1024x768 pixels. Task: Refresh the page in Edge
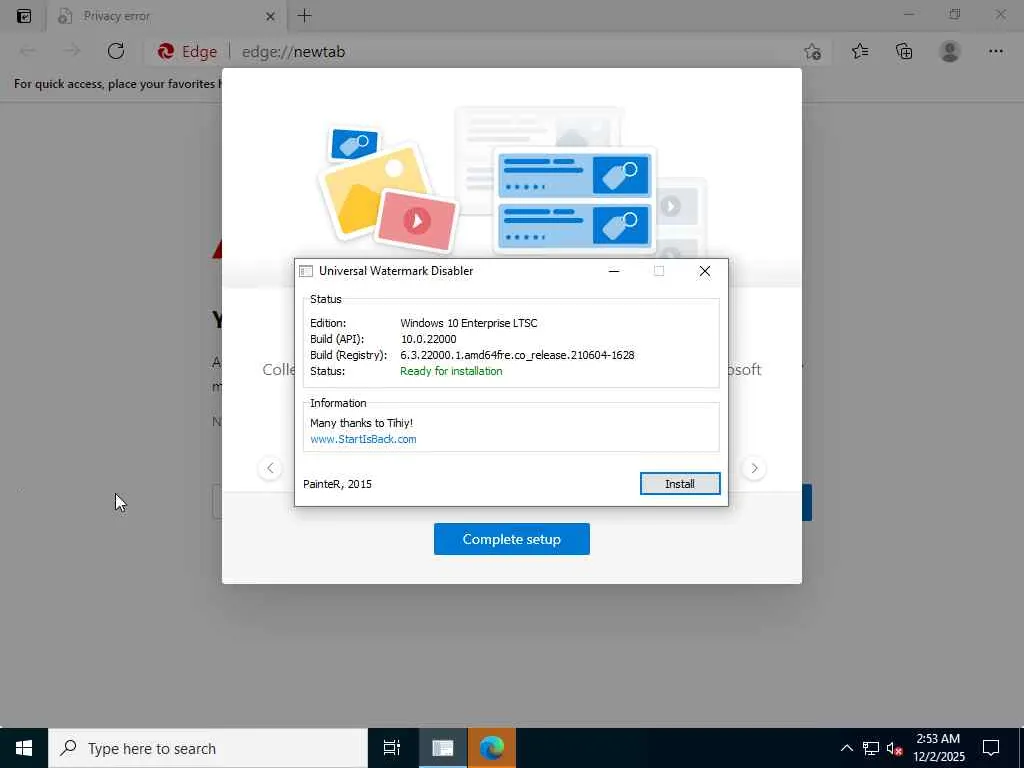pos(116,51)
